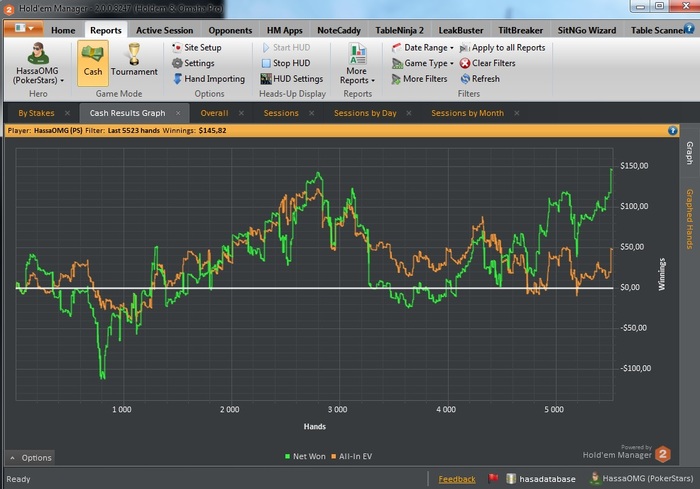Viewport: 700px width, 489px height.
Task: Close the Sessions report tab
Action: (x=312, y=113)
